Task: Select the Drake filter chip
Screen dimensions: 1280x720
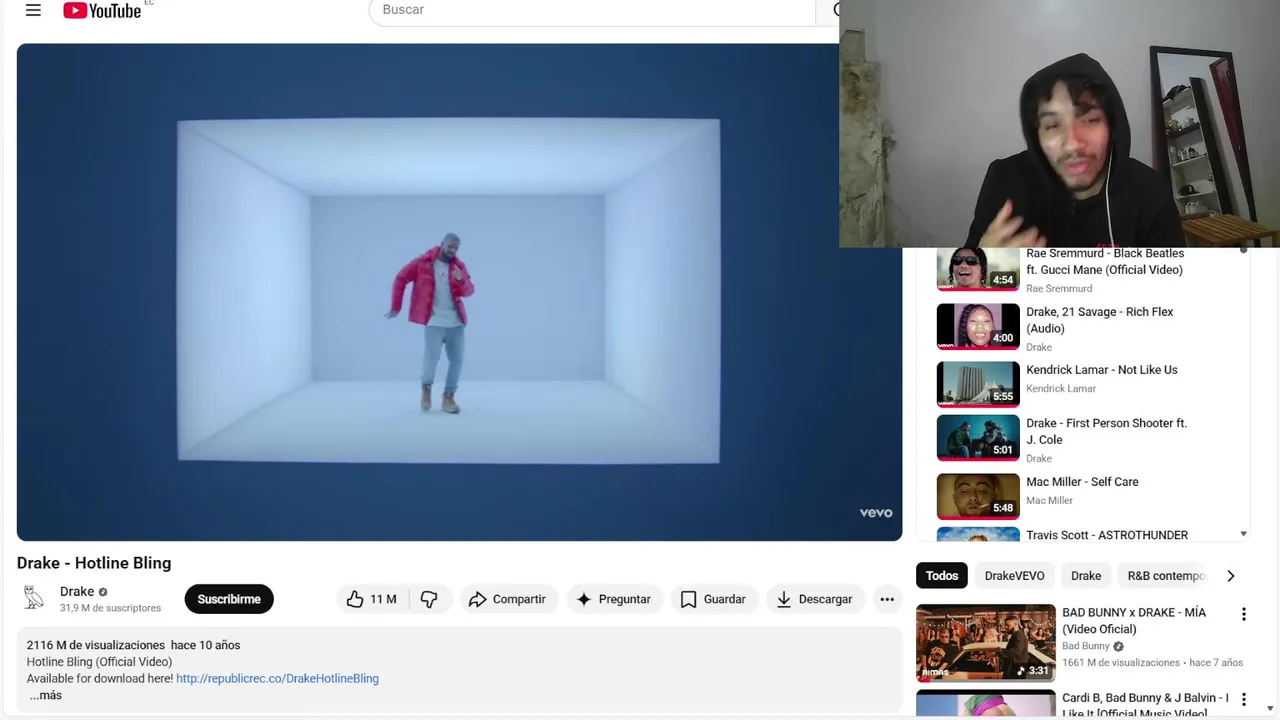Action: tap(1086, 576)
